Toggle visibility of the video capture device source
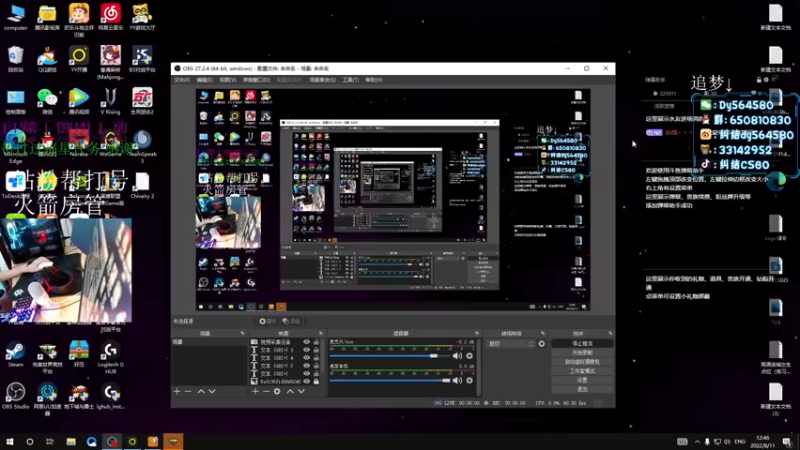The height and width of the screenshot is (450, 800). [307, 342]
